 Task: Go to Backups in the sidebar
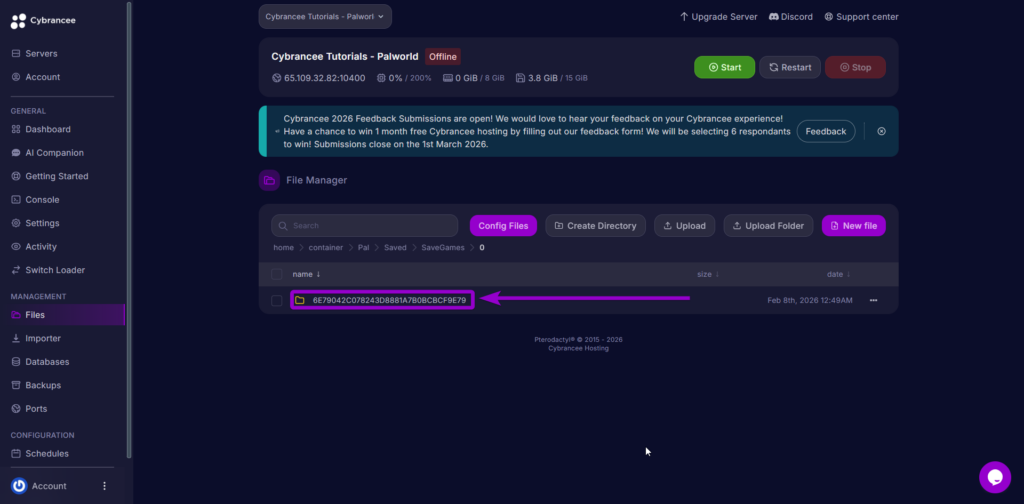[x=43, y=385]
